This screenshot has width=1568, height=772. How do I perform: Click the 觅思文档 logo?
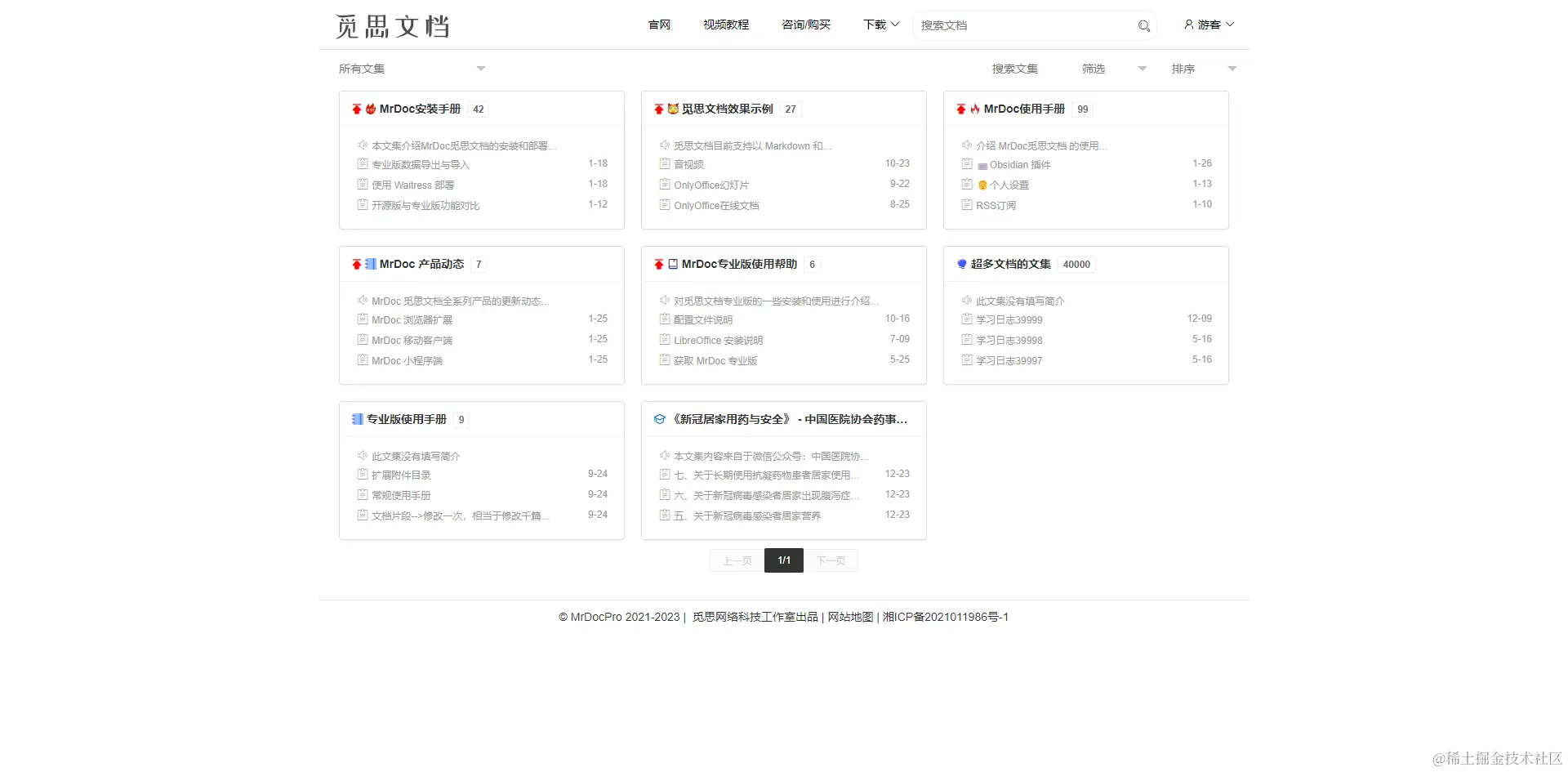[393, 26]
